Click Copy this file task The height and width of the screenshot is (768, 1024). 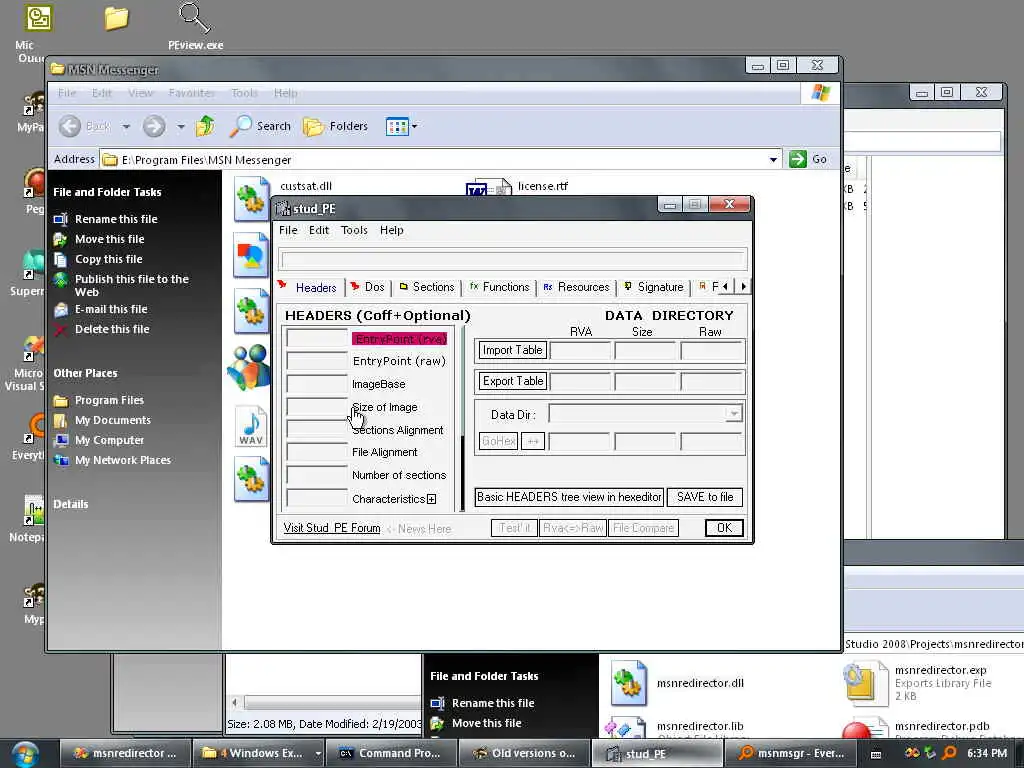point(108,259)
